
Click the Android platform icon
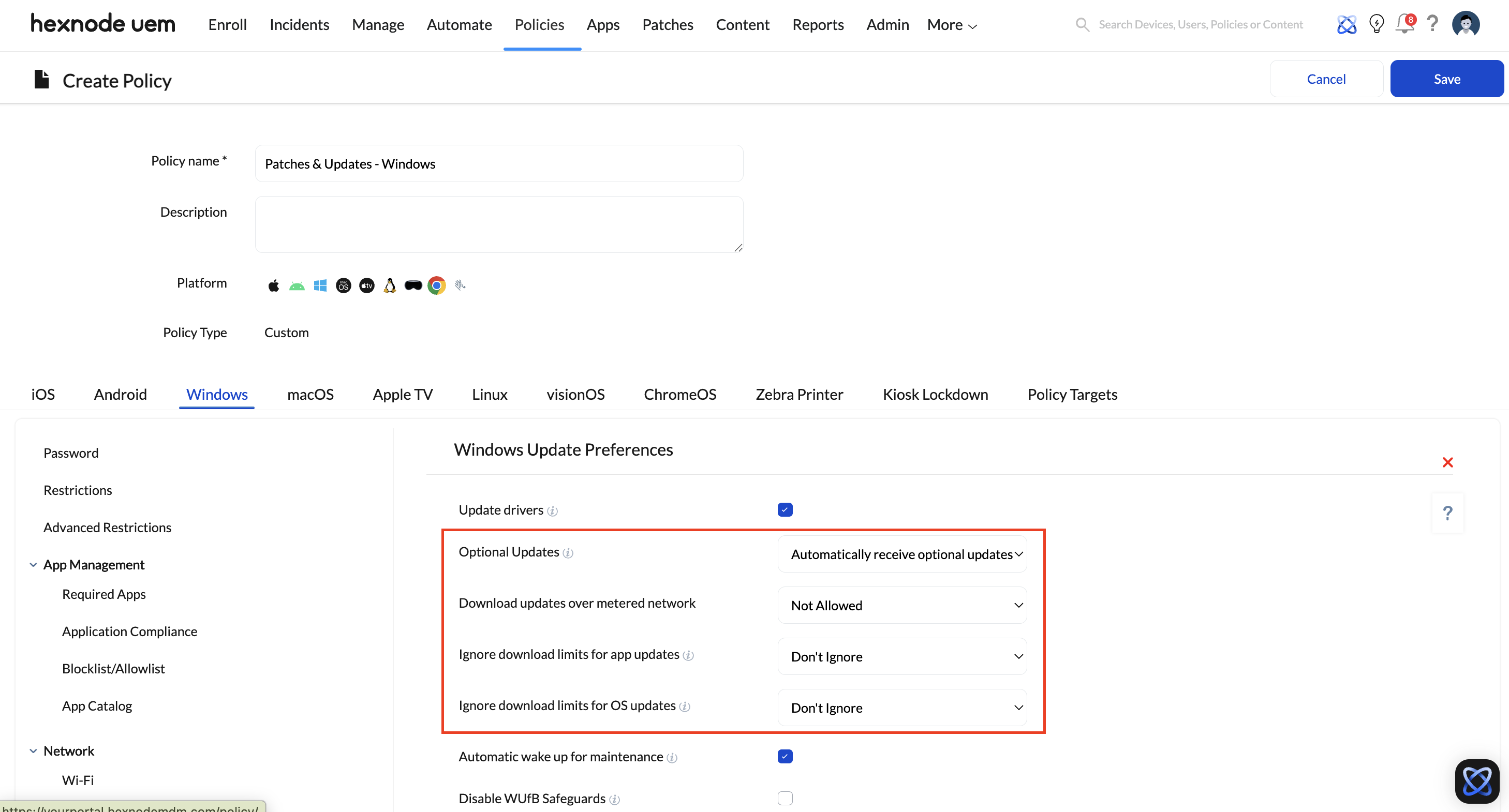pos(297,285)
